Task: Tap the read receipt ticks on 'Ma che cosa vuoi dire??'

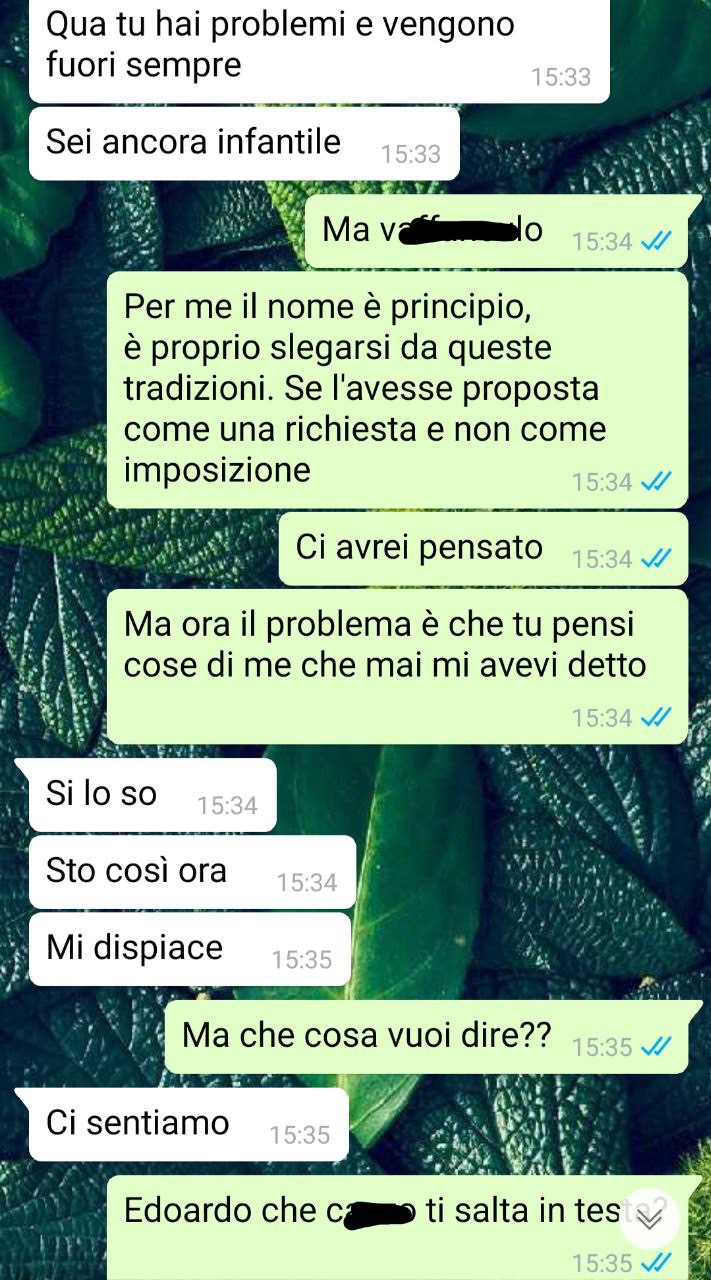Action: (655, 1046)
